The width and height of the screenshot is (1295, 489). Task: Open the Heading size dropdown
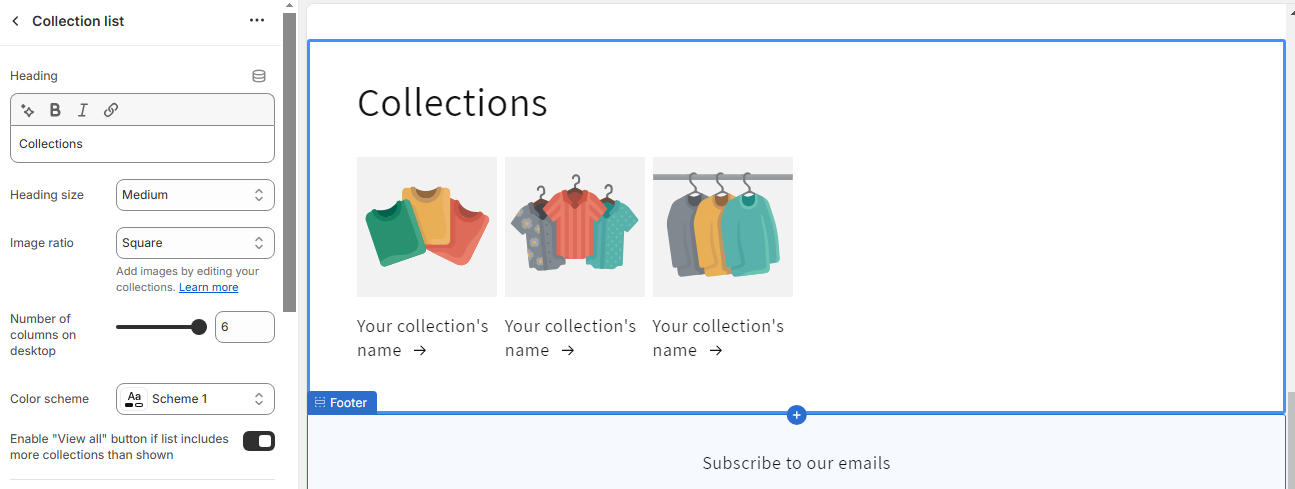(x=195, y=195)
